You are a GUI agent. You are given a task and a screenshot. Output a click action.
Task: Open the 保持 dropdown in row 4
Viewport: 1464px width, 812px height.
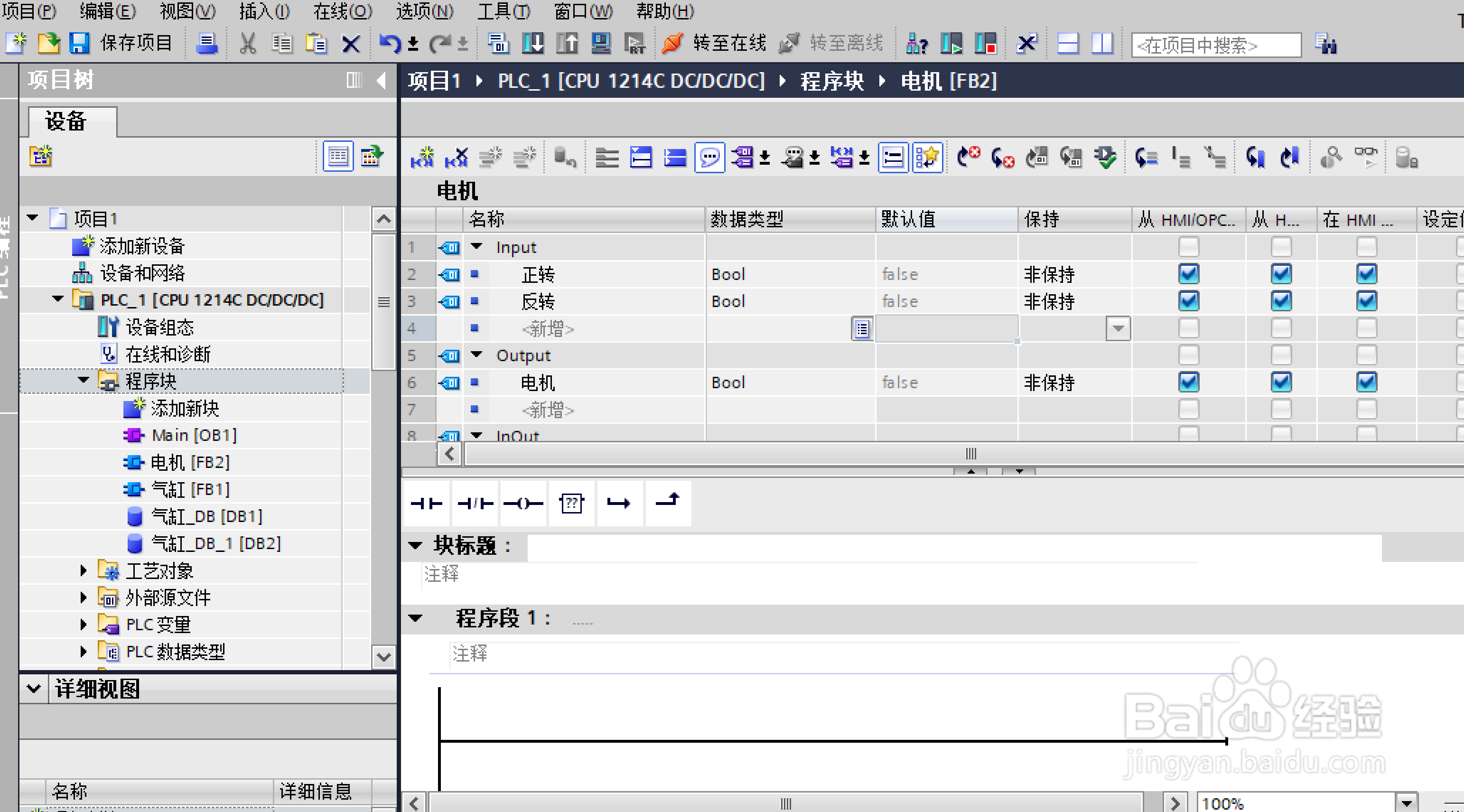click(1117, 328)
